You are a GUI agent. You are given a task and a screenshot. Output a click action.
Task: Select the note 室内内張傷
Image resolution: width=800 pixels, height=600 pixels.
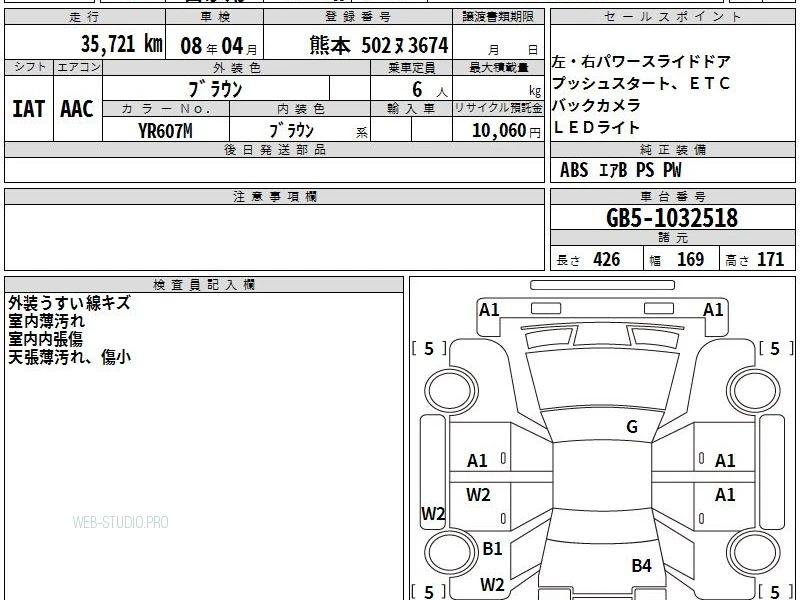point(45,339)
